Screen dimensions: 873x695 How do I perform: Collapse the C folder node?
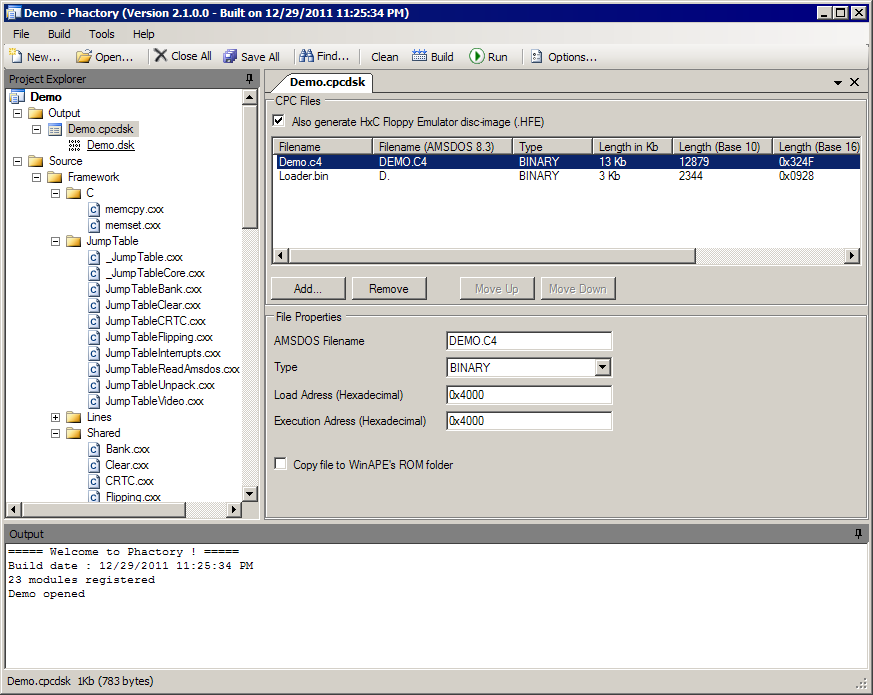56,193
